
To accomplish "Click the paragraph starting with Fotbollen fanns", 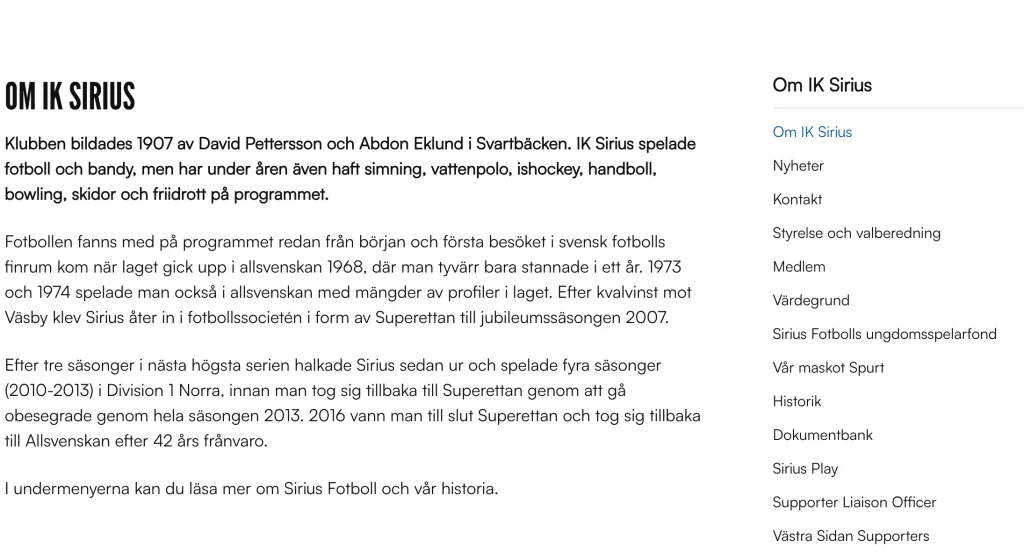I will click(350, 280).
